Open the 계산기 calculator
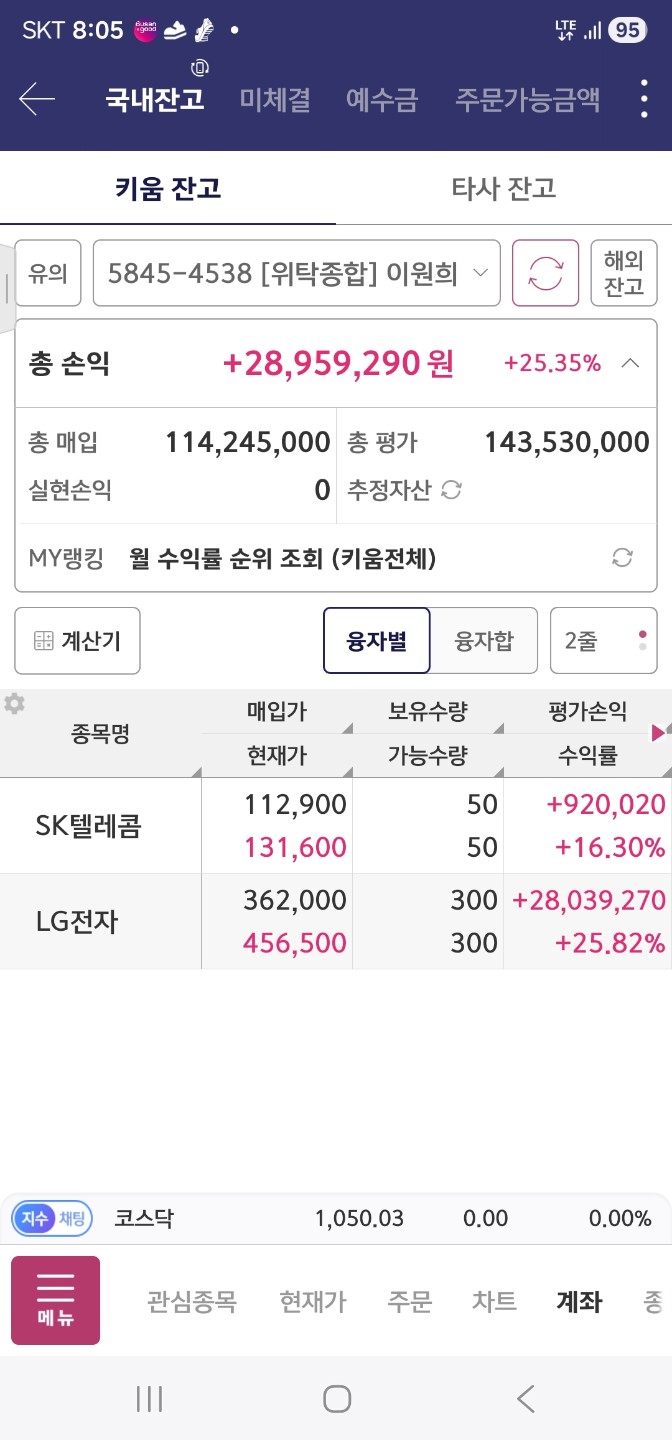The image size is (672, 1440). [77, 641]
